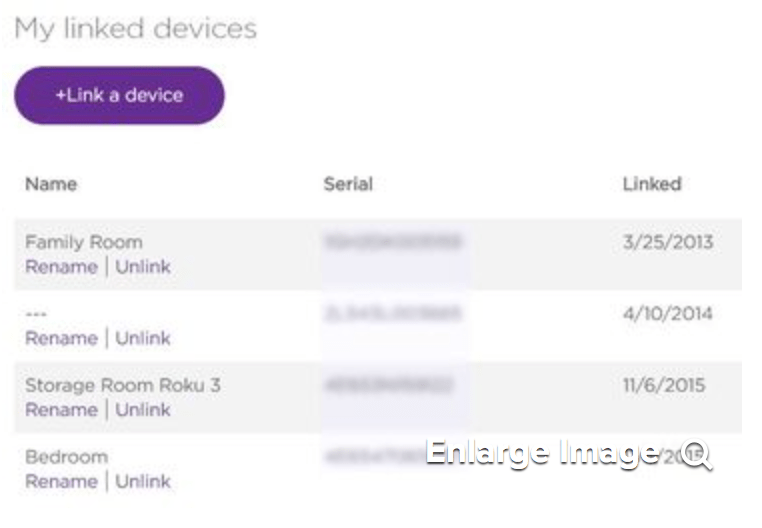Rename the unnamed --- device
762x528 pixels.
61,338
